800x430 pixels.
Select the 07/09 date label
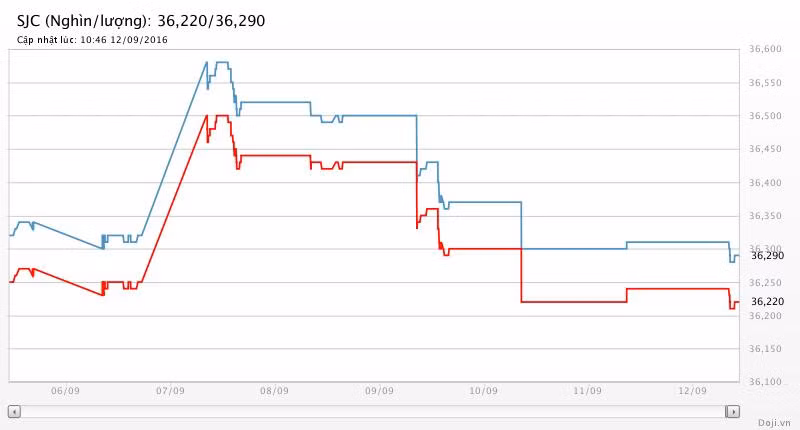(x=170, y=391)
